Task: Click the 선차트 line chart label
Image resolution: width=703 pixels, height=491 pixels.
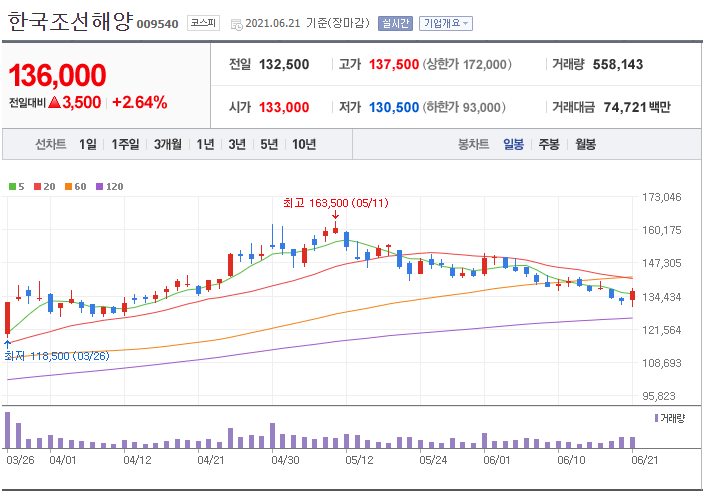Action: [x=51, y=144]
